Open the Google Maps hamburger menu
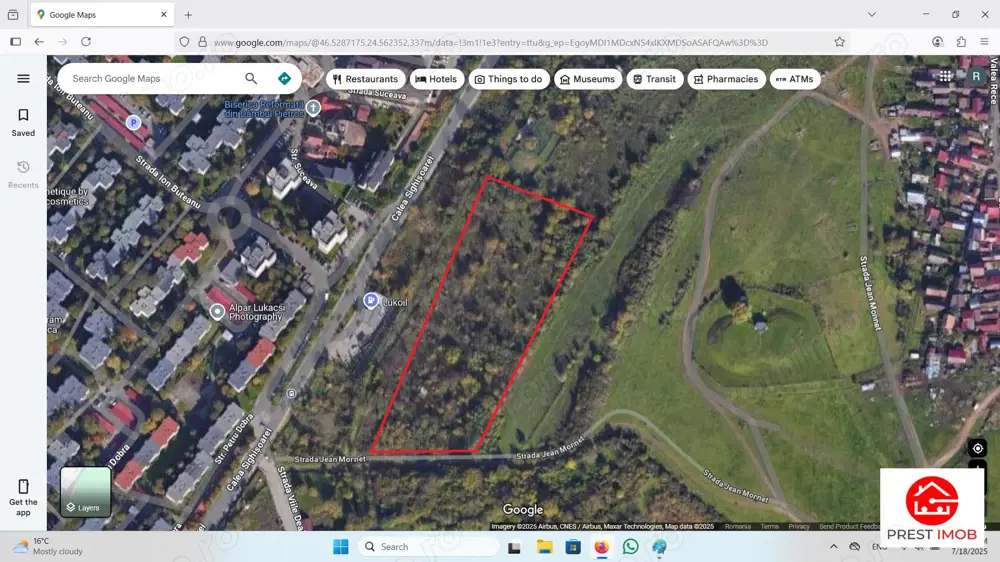1000x562 pixels. point(23,78)
